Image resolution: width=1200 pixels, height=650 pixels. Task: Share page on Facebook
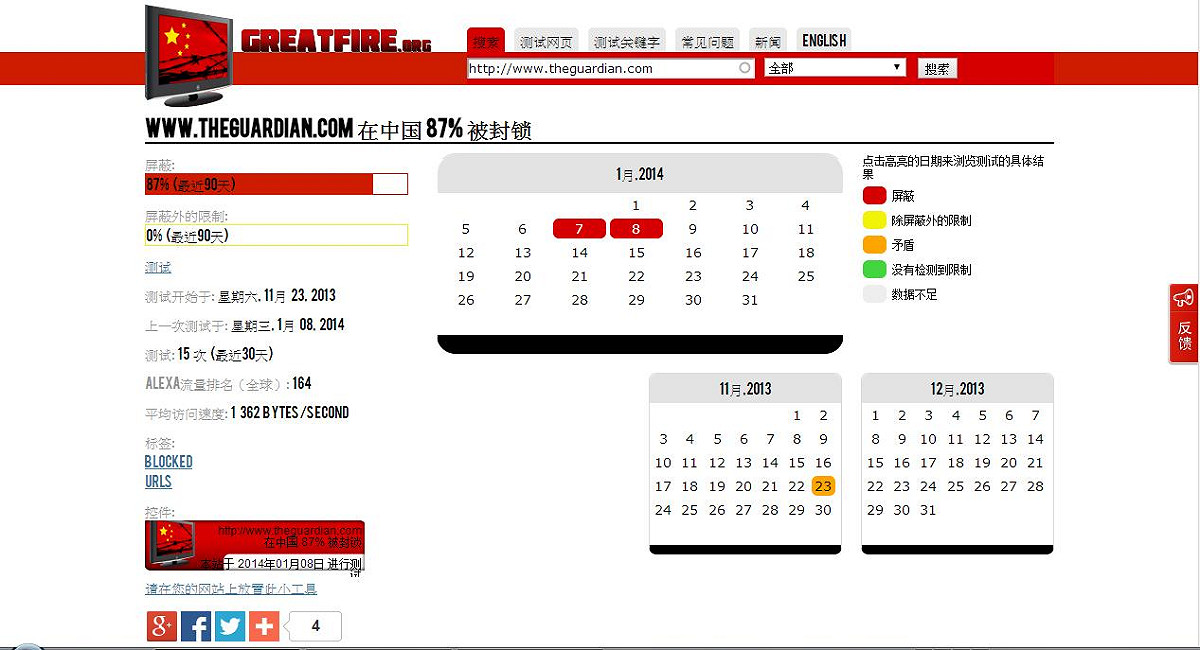click(196, 626)
